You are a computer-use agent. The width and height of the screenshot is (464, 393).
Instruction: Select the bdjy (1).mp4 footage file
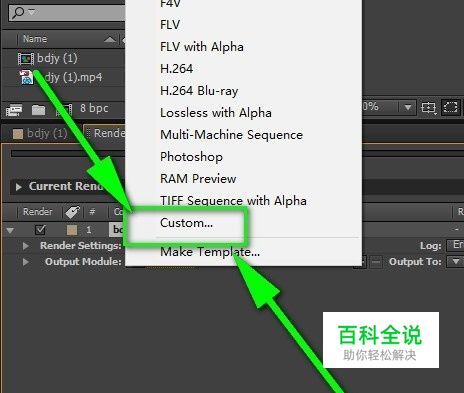[72, 77]
